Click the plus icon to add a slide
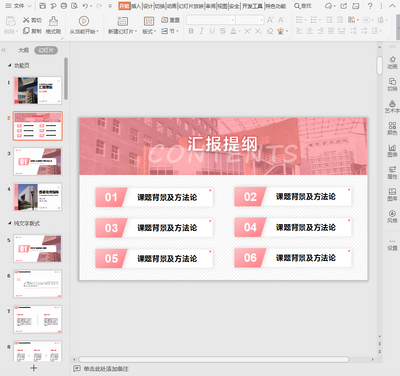 34,368
